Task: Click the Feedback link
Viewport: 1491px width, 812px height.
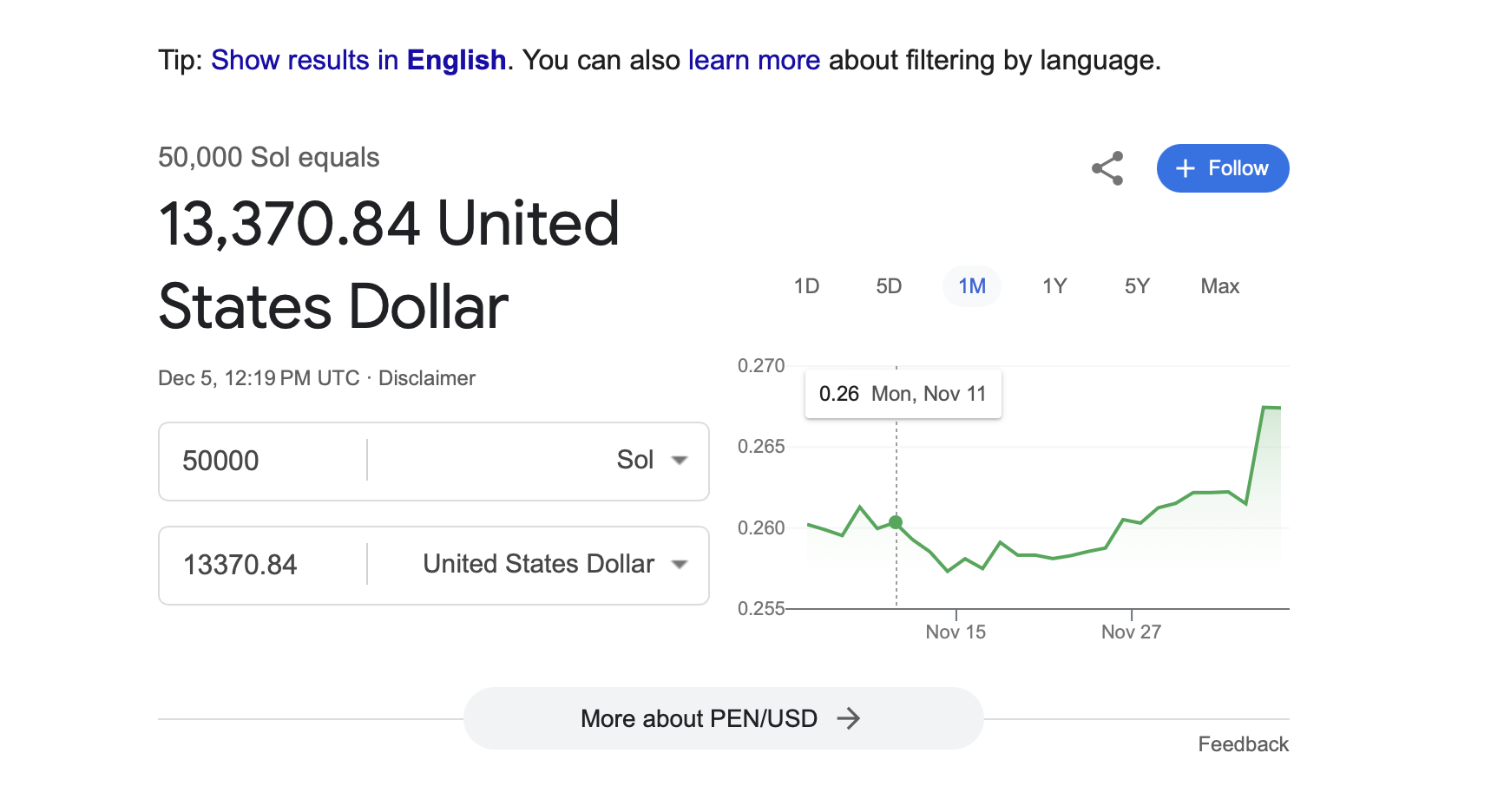Action: point(1243,744)
